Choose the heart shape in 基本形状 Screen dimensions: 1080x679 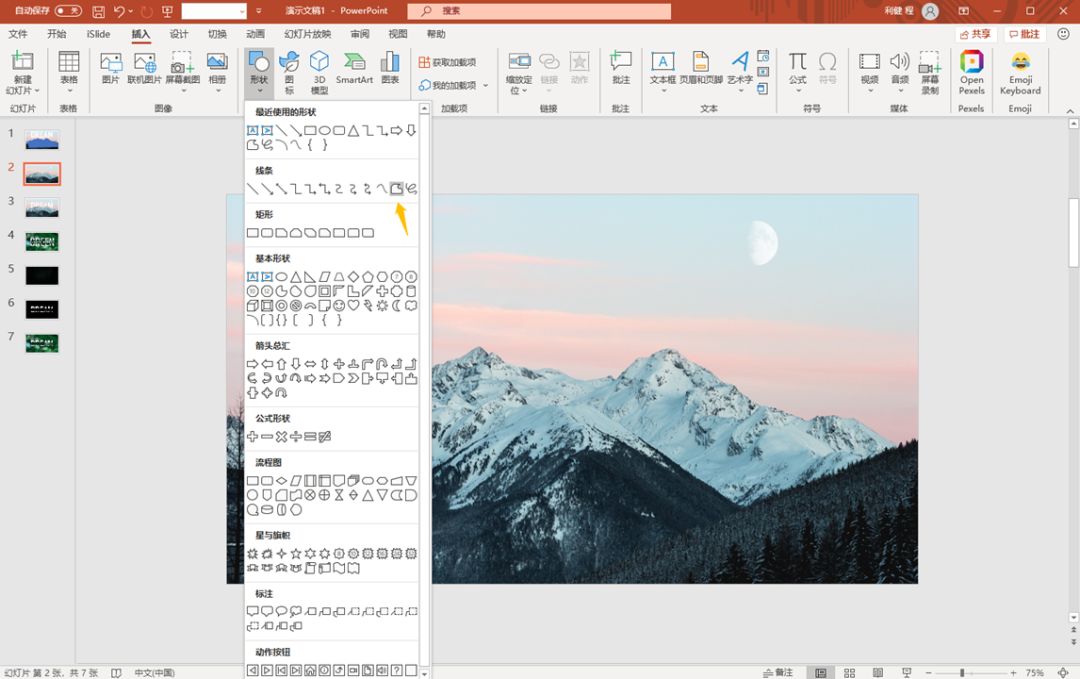[353, 305]
